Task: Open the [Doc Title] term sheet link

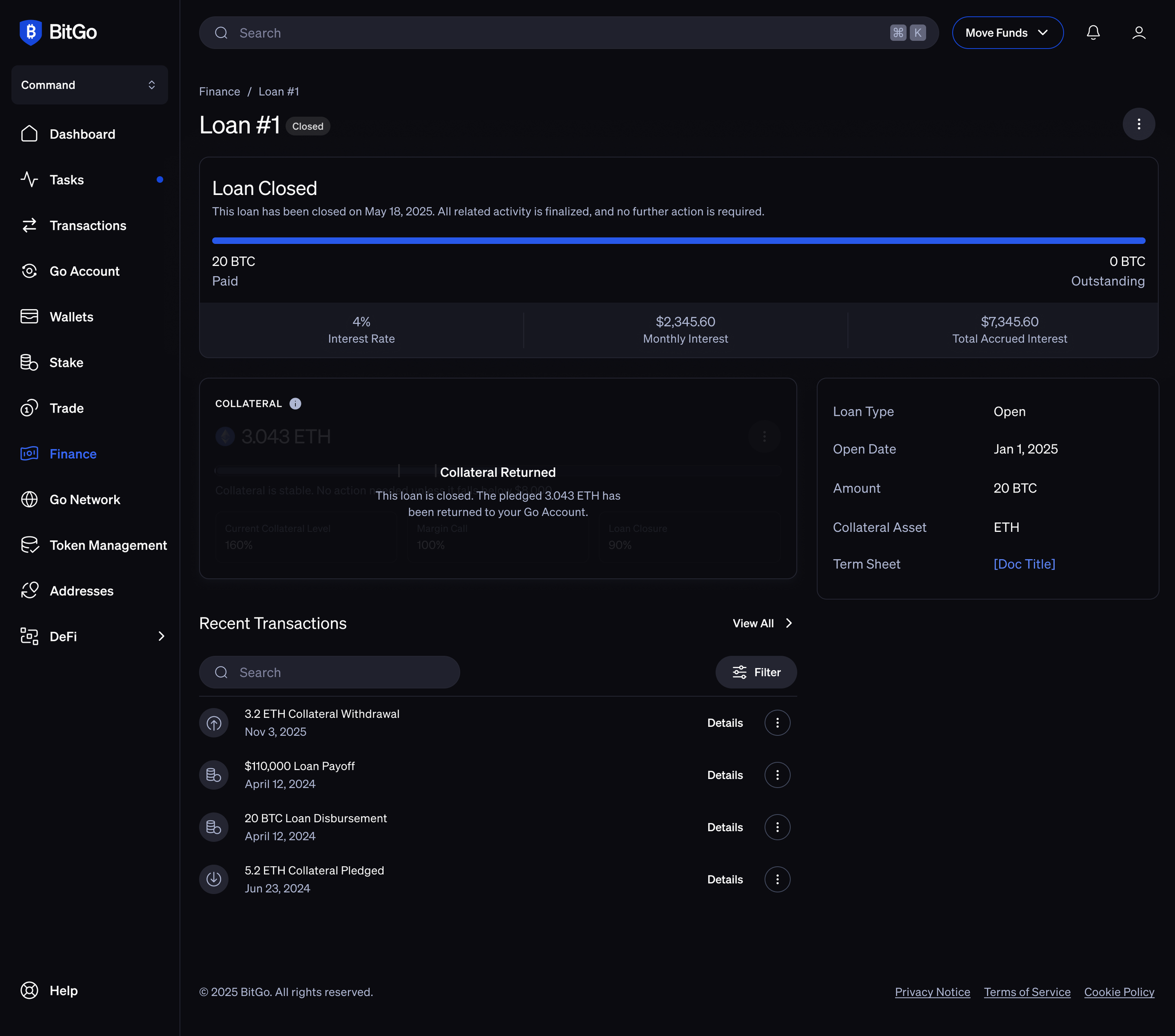Action: [1024, 564]
